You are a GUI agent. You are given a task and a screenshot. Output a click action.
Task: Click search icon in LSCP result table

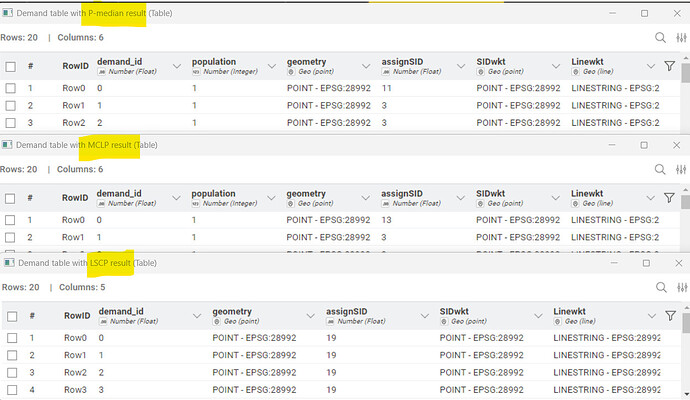point(660,287)
